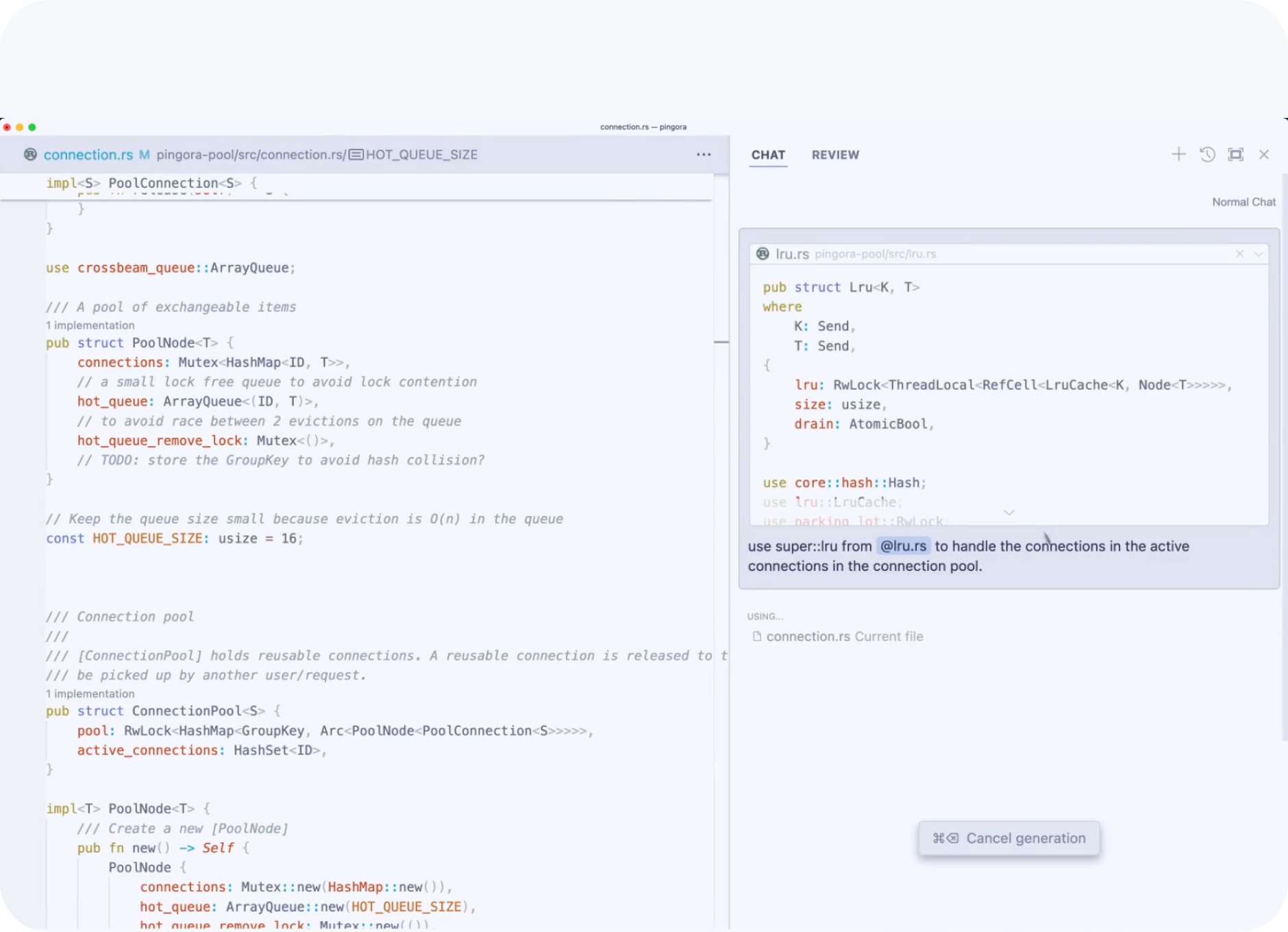The height and width of the screenshot is (932, 1288).
Task: Click pingora-pool/src/connection.rs breadcrumb path
Action: (x=250, y=155)
